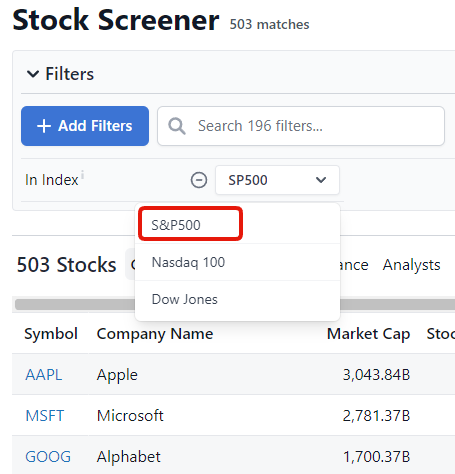This screenshot has height=474, width=455.
Task: Click the Microsoft company name cell
Action: (130, 416)
